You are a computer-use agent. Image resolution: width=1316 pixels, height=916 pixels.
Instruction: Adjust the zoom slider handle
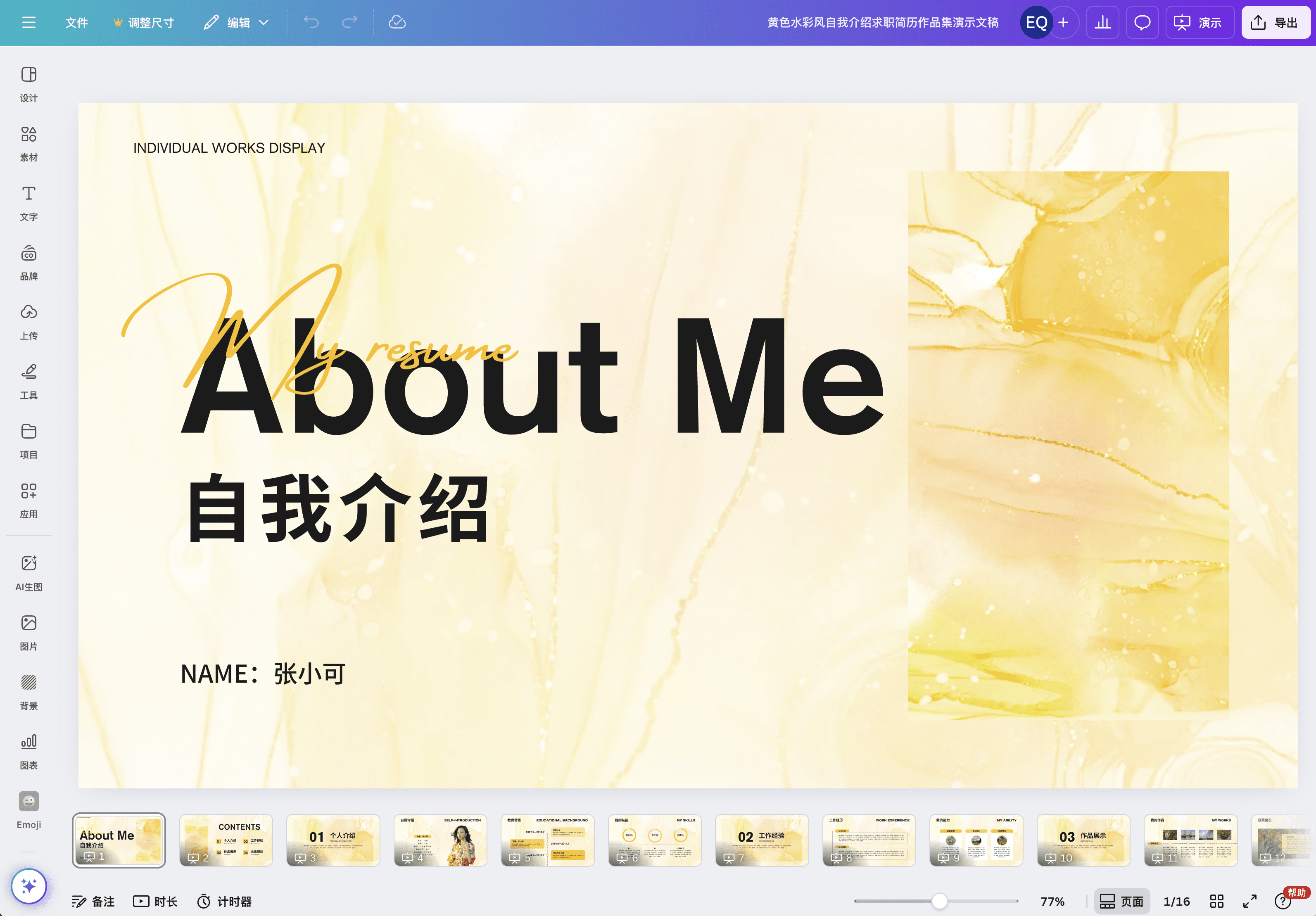(939, 901)
